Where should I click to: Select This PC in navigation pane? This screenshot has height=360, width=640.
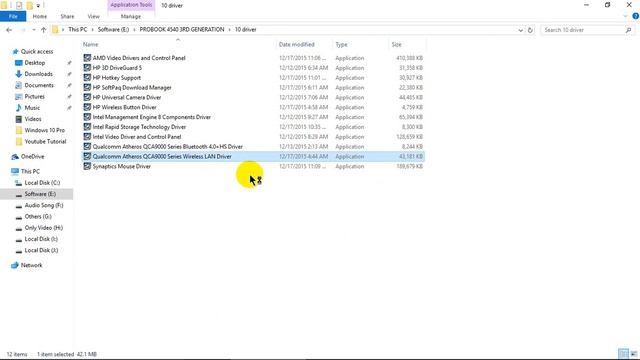30,171
